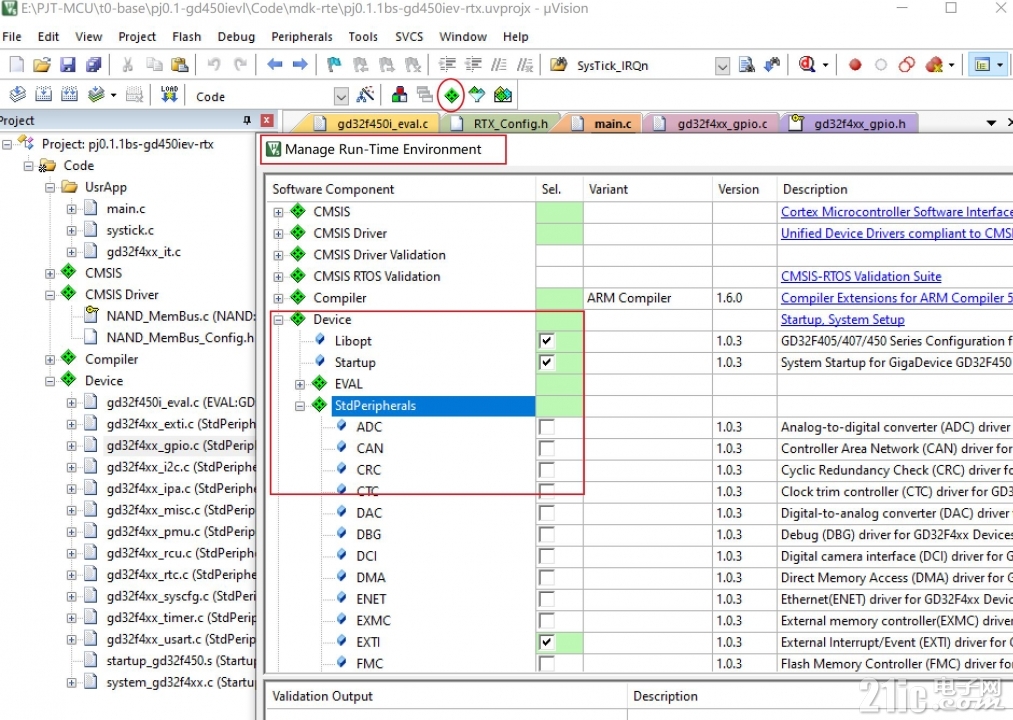Viewport: 1013px width, 720px height.
Task: Create a new file from the toolbar
Action: pos(17,65)
